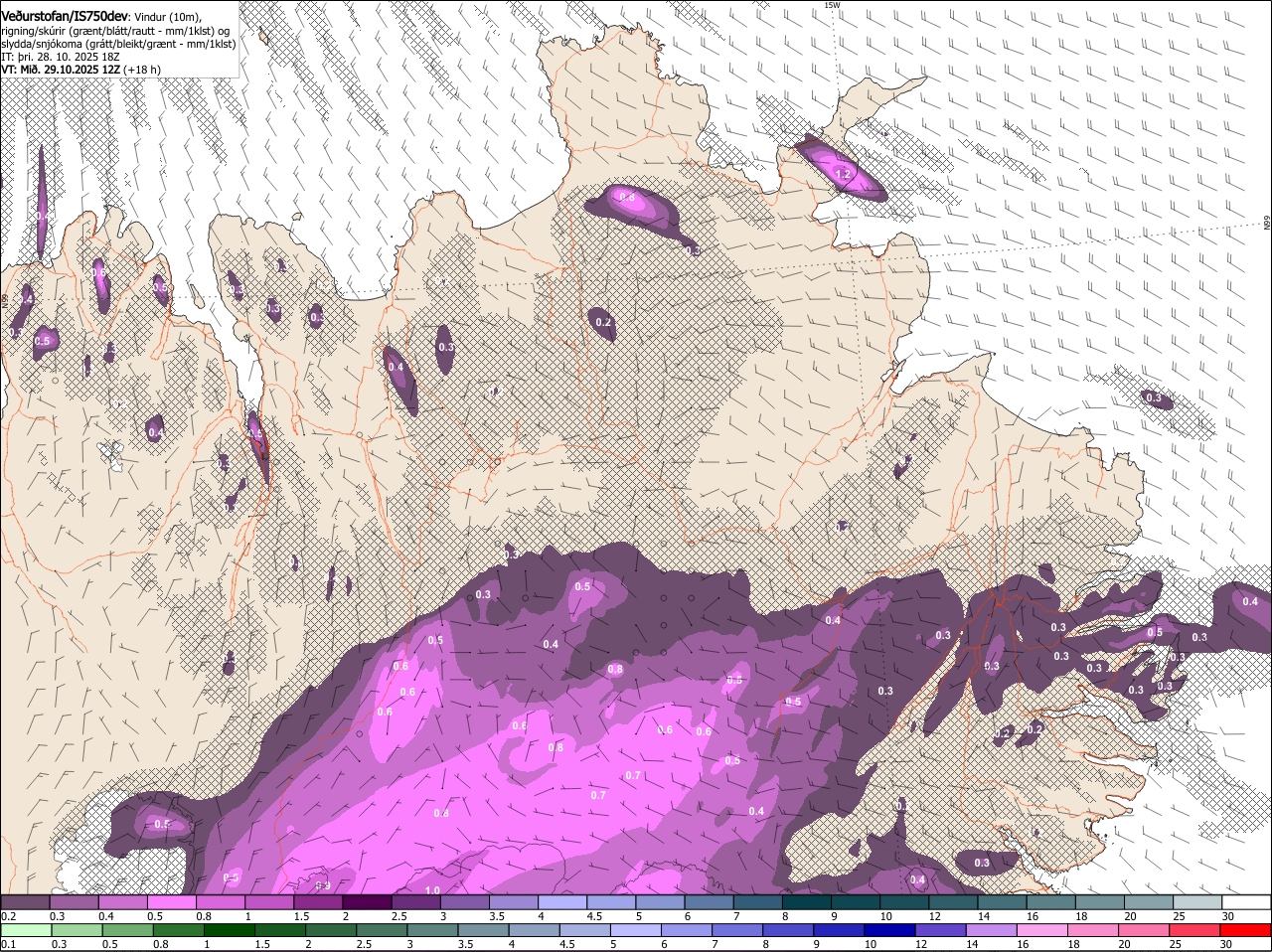This screenshot has height=952, width=1272.
Task: Click the dark purple 0.2–0.3 swatch in the upper legend
Action: point(25,901)
